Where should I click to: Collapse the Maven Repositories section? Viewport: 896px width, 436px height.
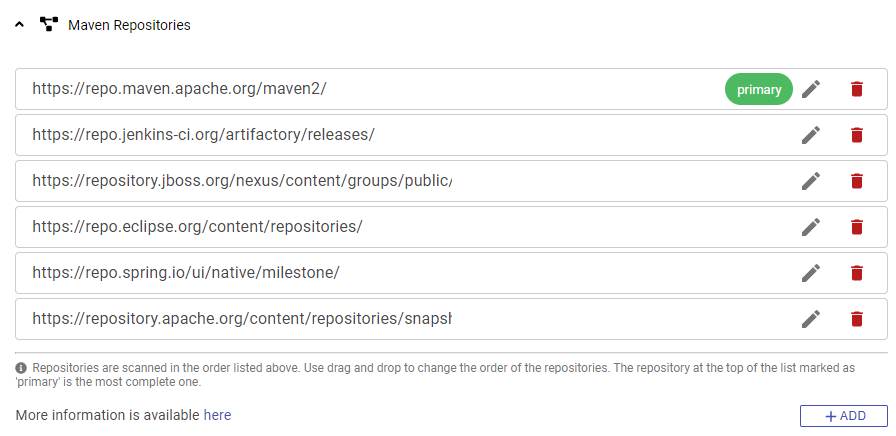click(x=20, y=25)
